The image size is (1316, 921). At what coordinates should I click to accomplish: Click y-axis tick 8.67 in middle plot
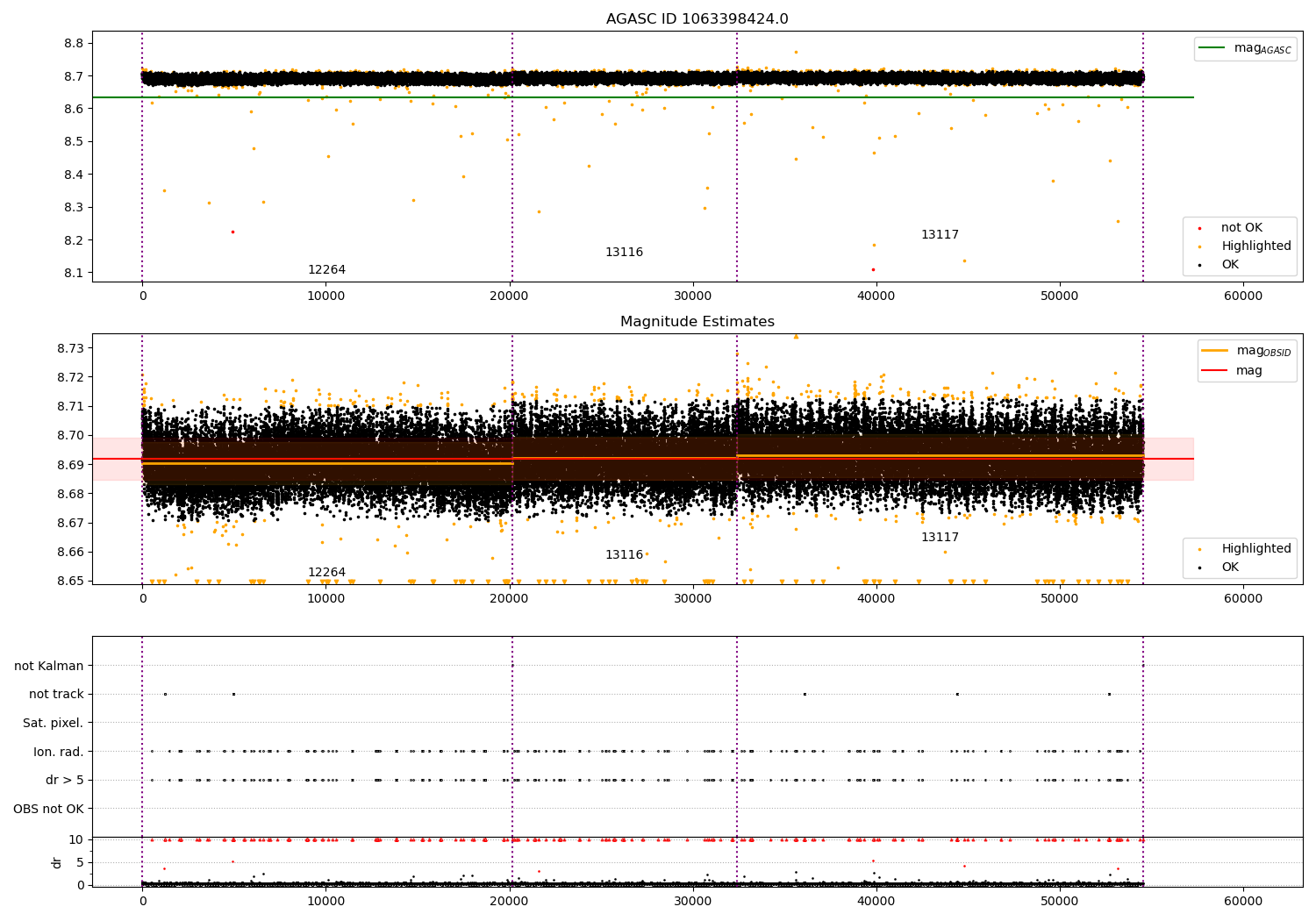point(71,524)
